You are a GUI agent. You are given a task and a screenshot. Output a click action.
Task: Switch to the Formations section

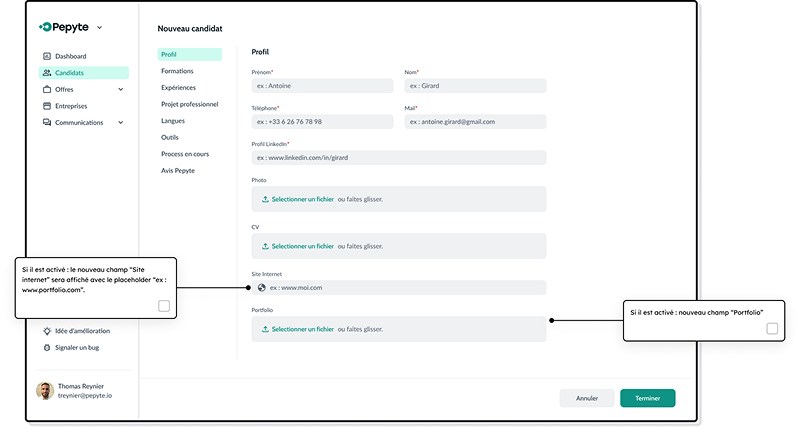(177, 71)
